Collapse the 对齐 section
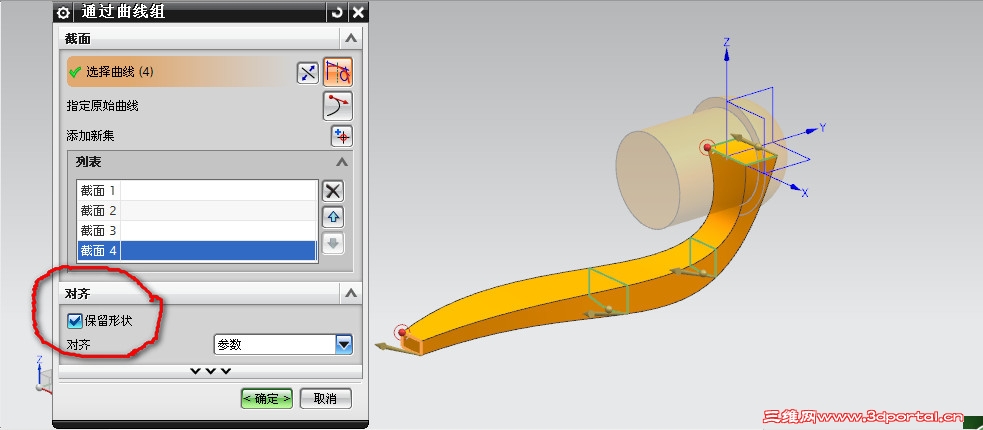The height and width of the screenshot is (430, 983). pyautogui.click(x=351, y=293)
